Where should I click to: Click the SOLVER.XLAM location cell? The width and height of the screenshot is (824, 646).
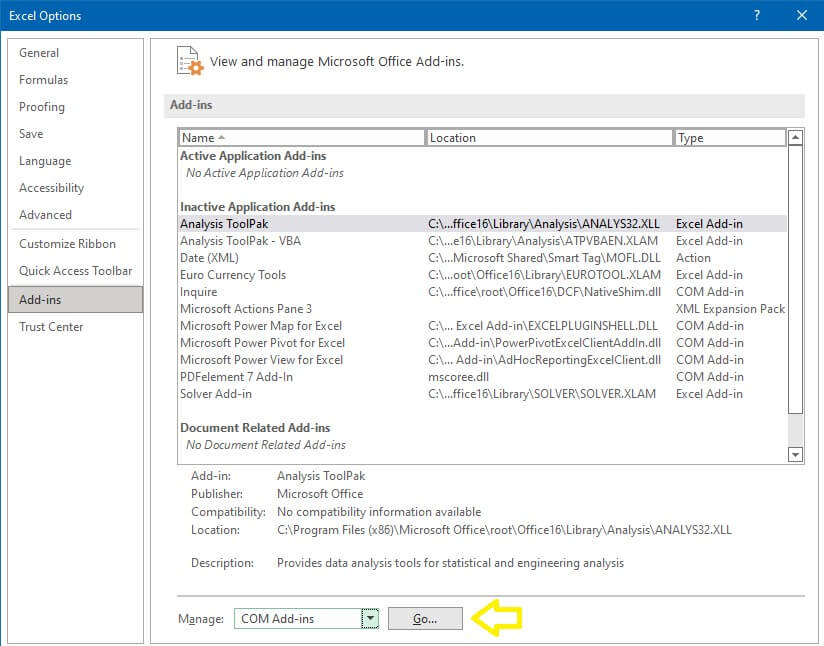pos(542,394)
